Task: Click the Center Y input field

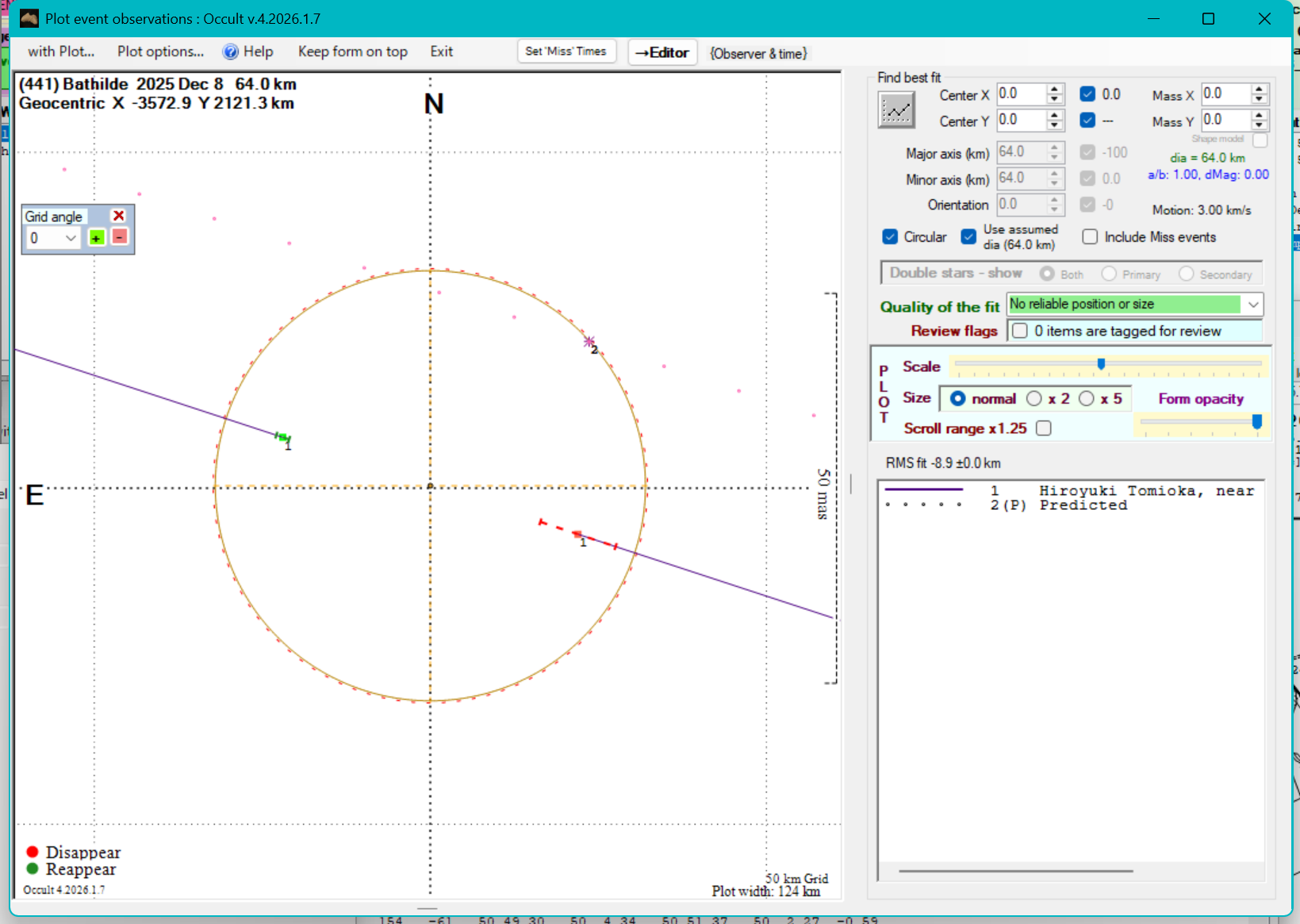Action: (1020, 121)
